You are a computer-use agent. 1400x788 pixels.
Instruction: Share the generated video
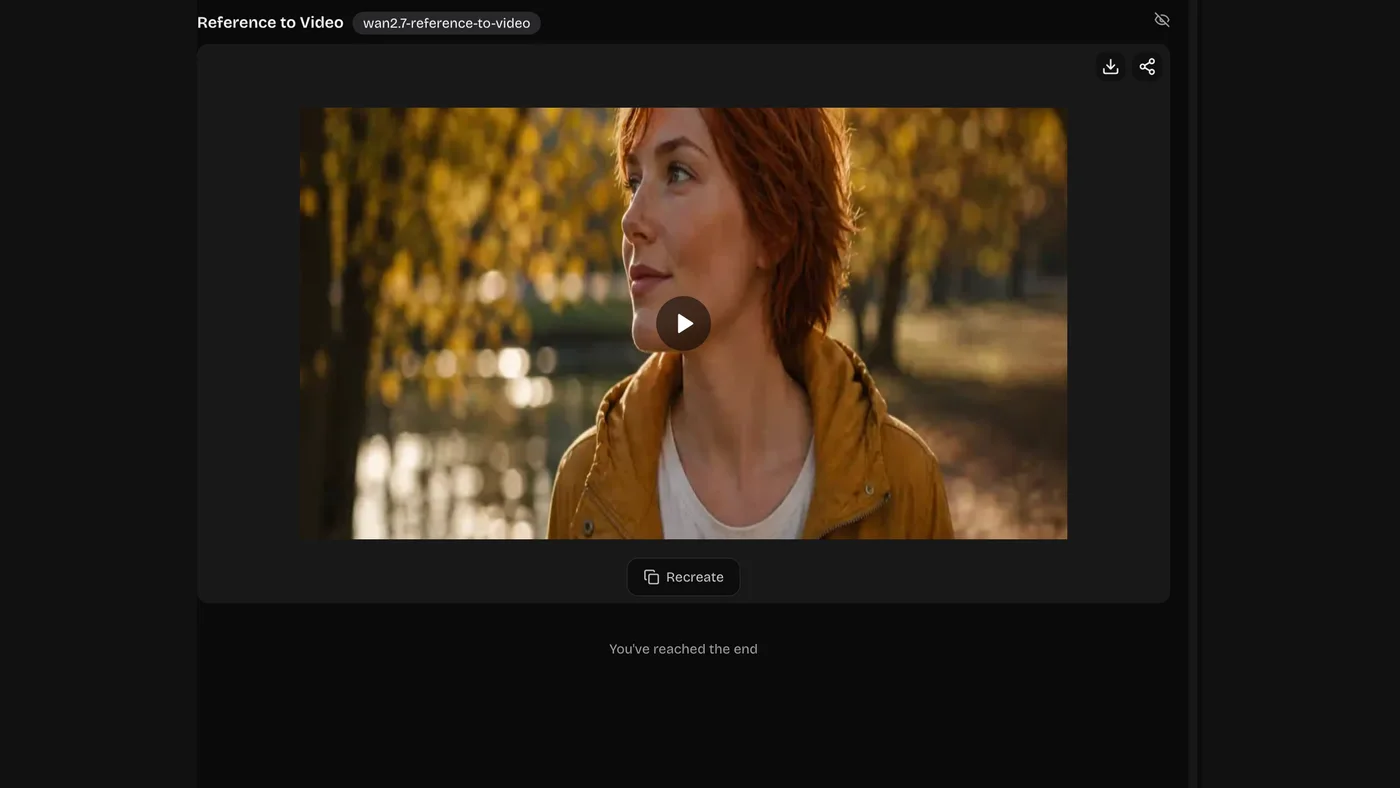click(1147, 67)
